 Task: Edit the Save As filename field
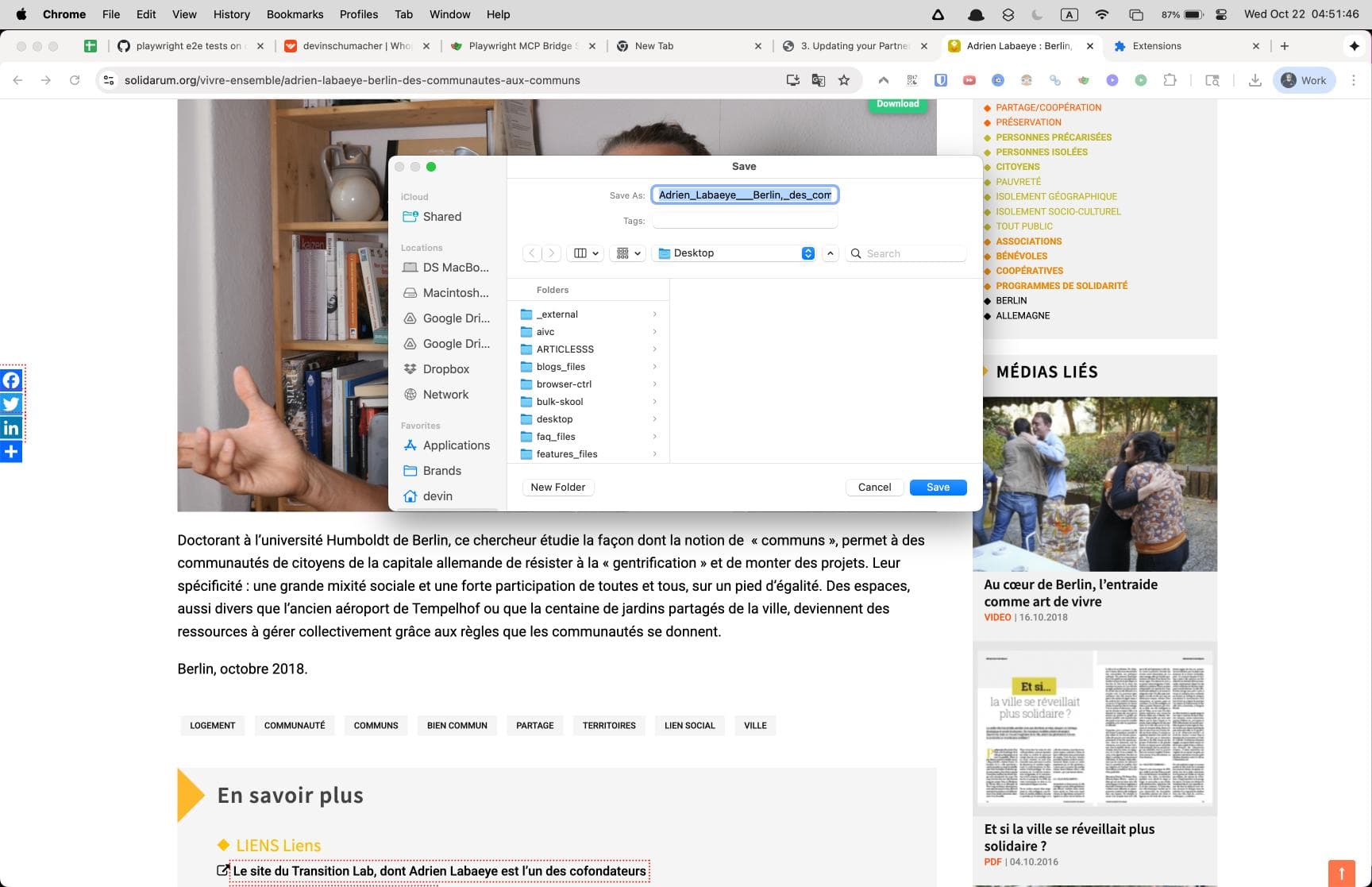[744, 195]
